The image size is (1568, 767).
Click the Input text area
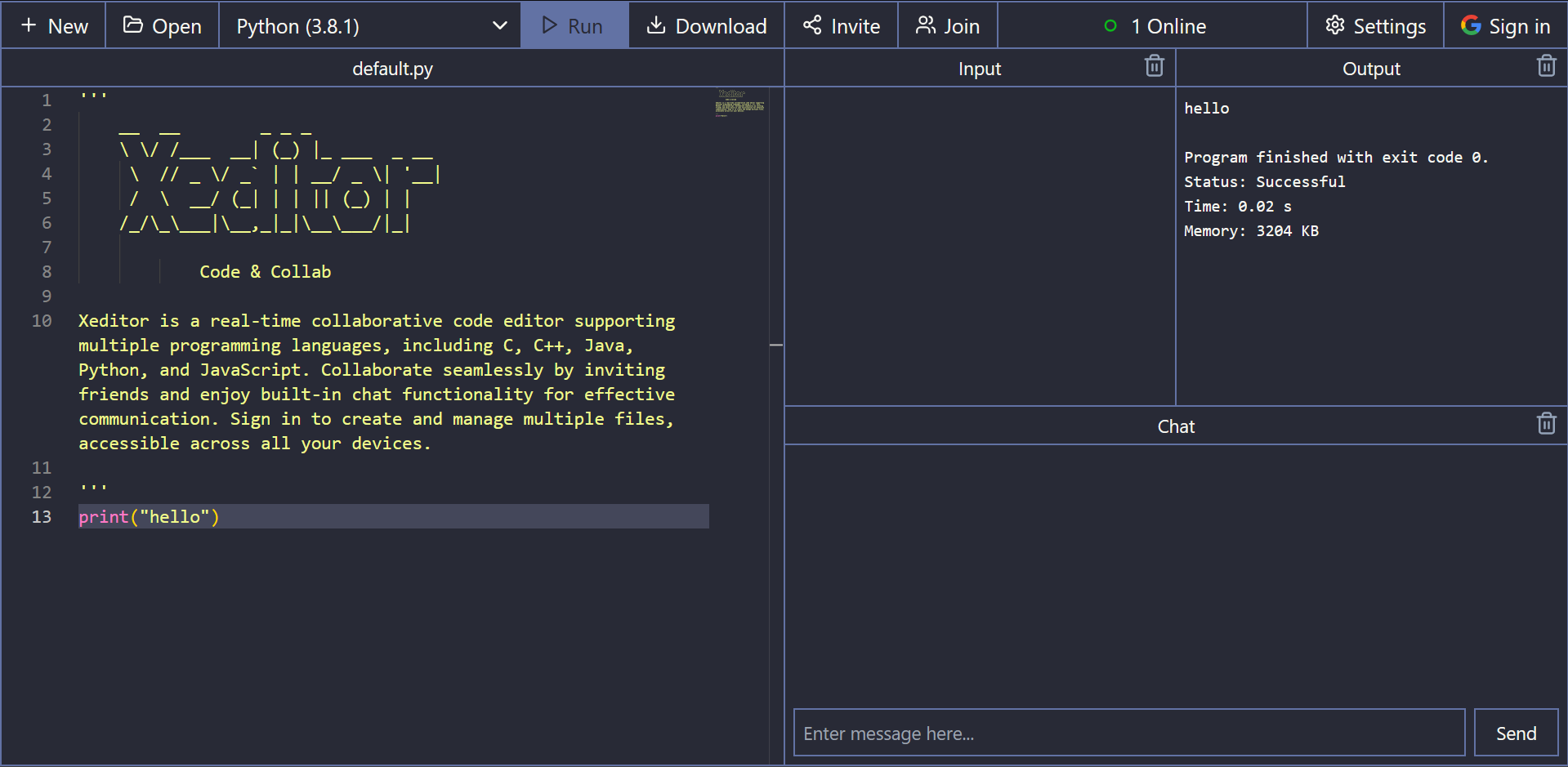[x=980, y=246]
